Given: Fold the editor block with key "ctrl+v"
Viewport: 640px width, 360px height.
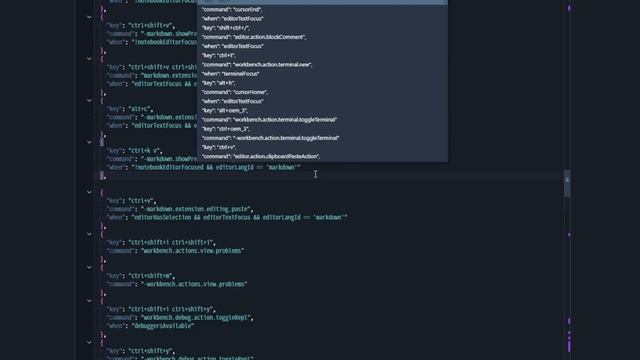Looking at the screenshot, I should coord(89,192).
